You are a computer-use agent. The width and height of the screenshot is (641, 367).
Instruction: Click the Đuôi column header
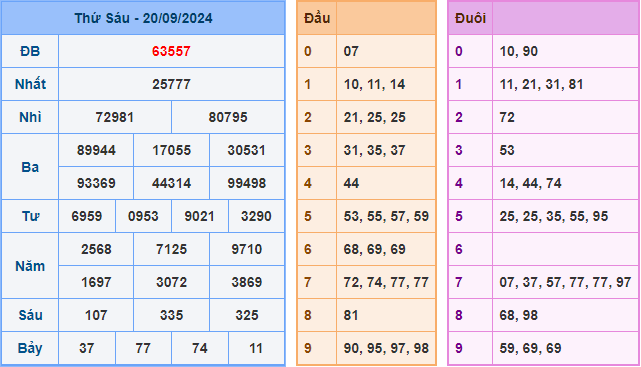tap(470, 18)
